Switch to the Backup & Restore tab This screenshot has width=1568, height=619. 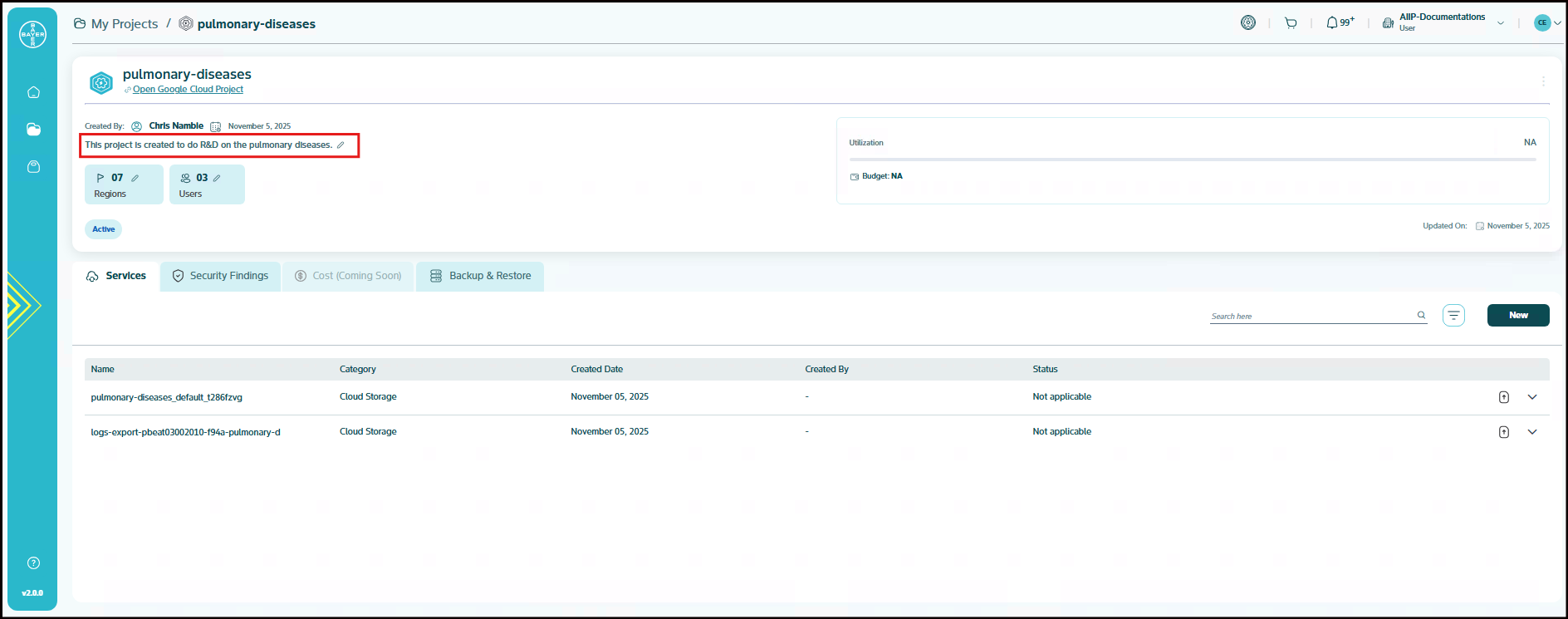(480, 276)
